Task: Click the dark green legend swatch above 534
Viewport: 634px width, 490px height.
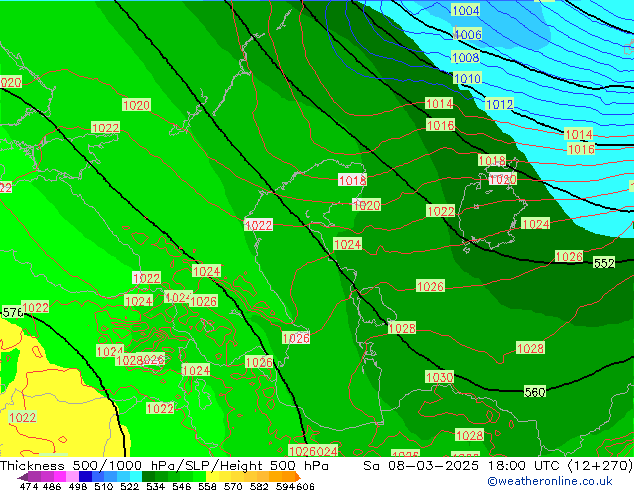Action: tap(149, 476)
